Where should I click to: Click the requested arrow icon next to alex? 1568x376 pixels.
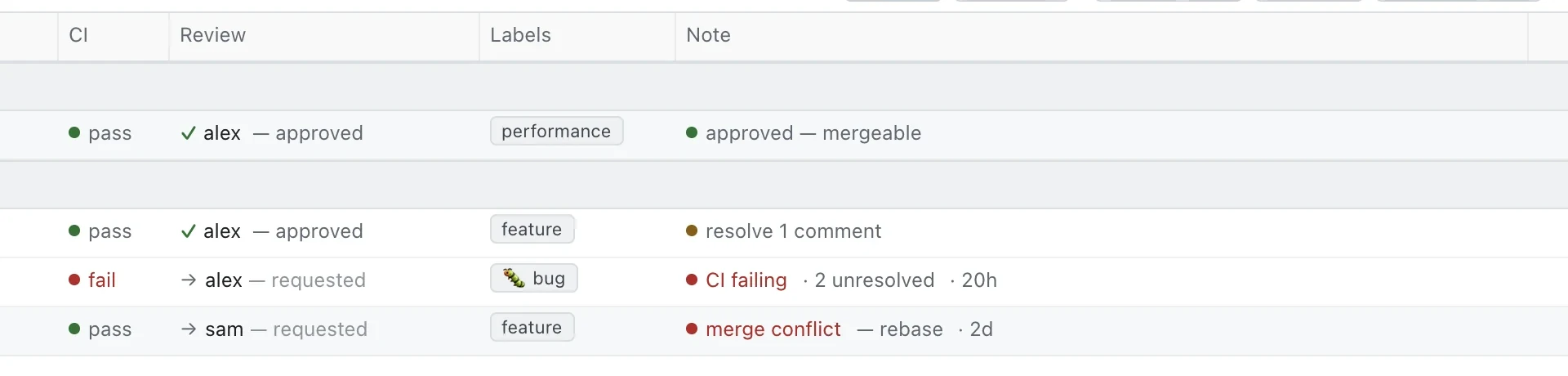pyautogui.click(x=189, y=280)
